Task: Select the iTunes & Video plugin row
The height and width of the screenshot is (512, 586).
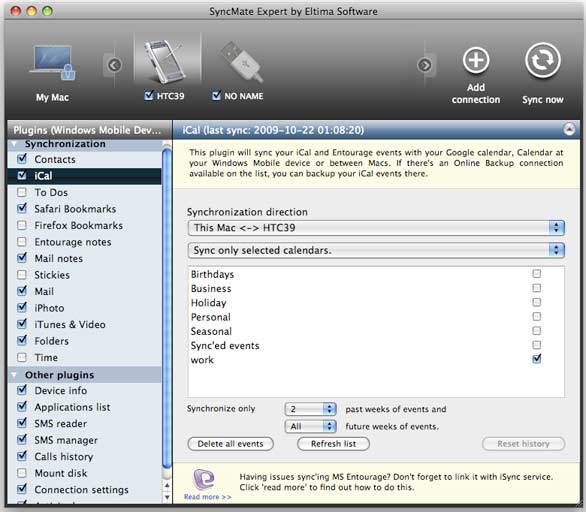Action: click(84, 324)
